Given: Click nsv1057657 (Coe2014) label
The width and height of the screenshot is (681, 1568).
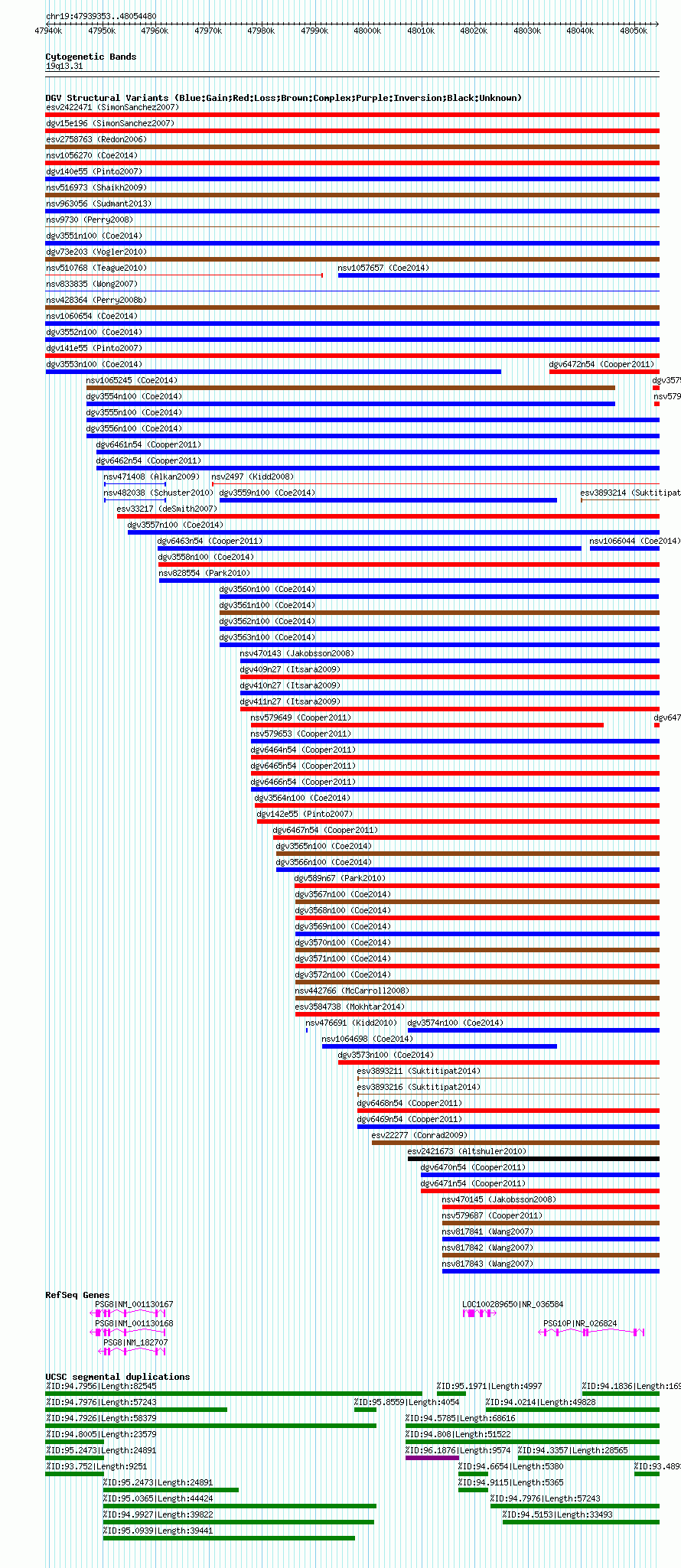Looking at the screenshot, I should coord(383,268).
